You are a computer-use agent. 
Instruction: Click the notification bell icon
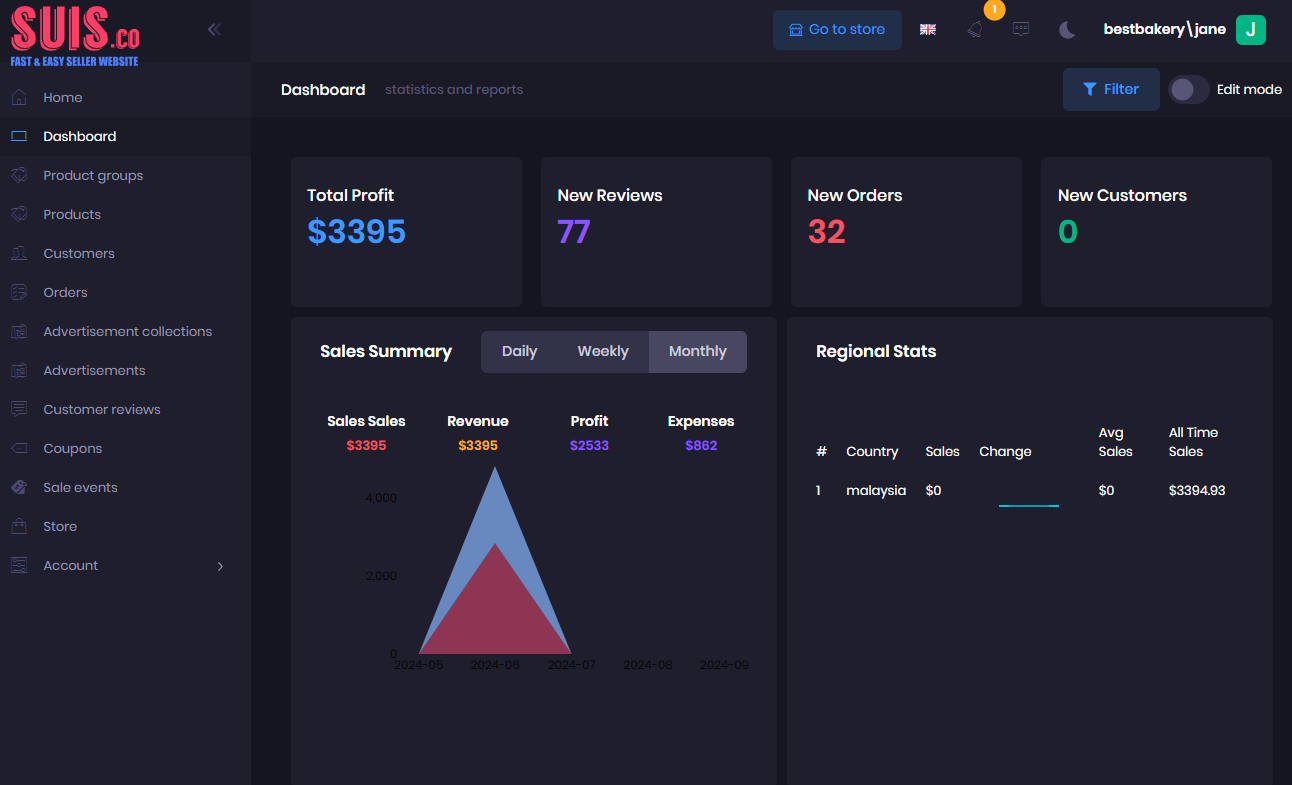[975, 30]
